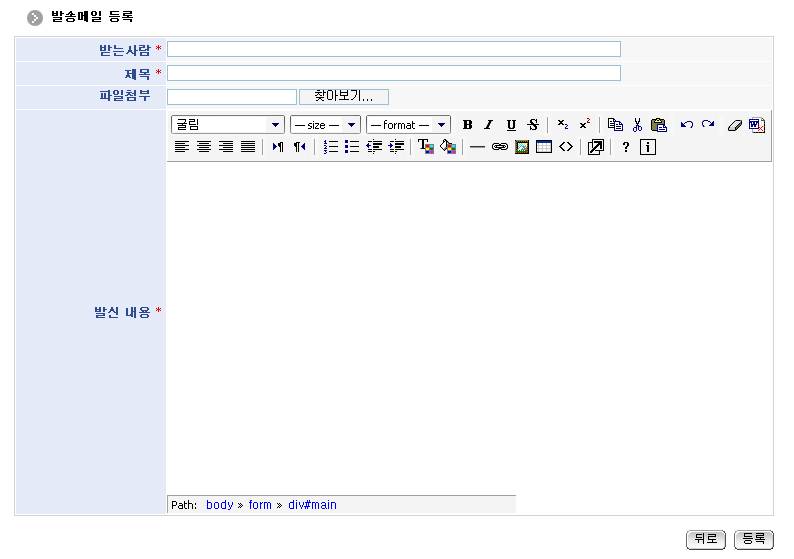Toggle bold formatting in the editor
Screen dimensions: 794x559
467,125
